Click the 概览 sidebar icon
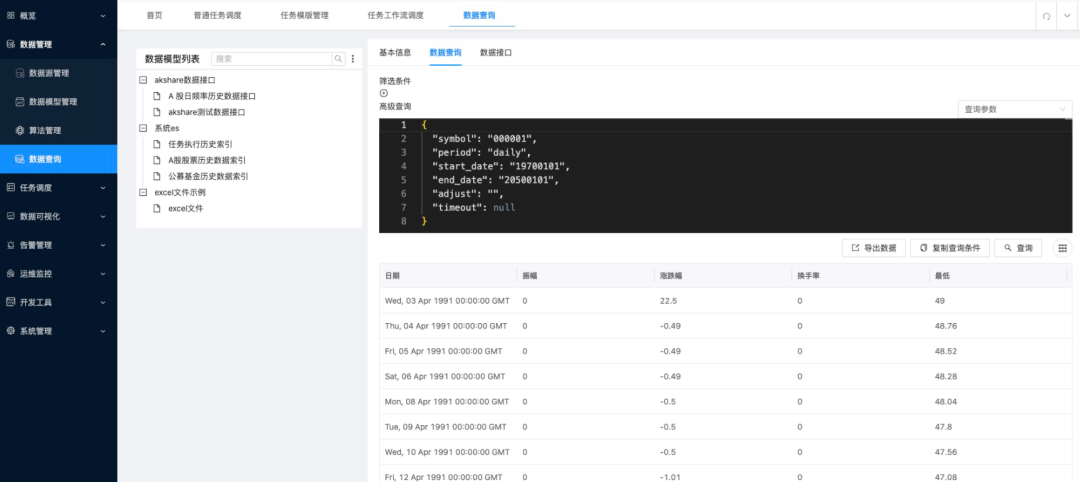Viewport: 1080px width, 482px height. coord(10,15)
